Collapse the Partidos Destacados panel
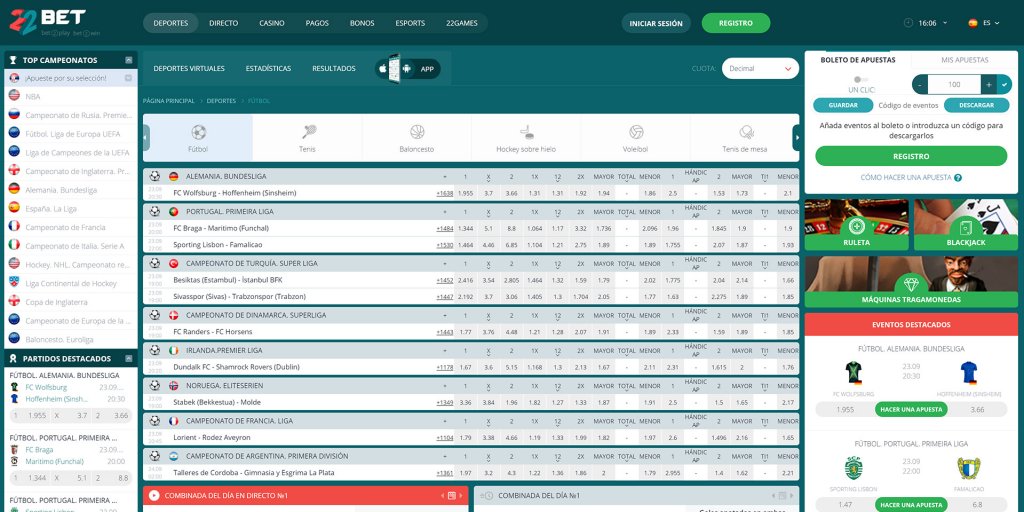The height and width of the screenshot is (512, 1024). (129, 359)
